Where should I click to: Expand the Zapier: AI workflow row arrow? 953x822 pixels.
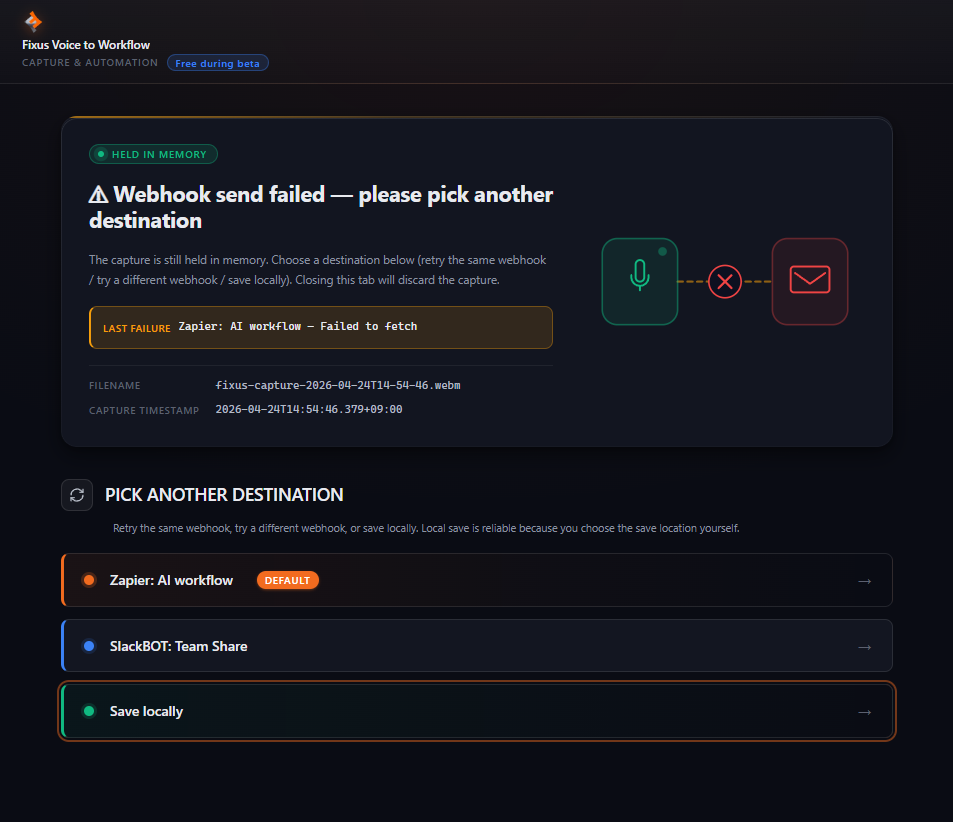pos(864,580)
